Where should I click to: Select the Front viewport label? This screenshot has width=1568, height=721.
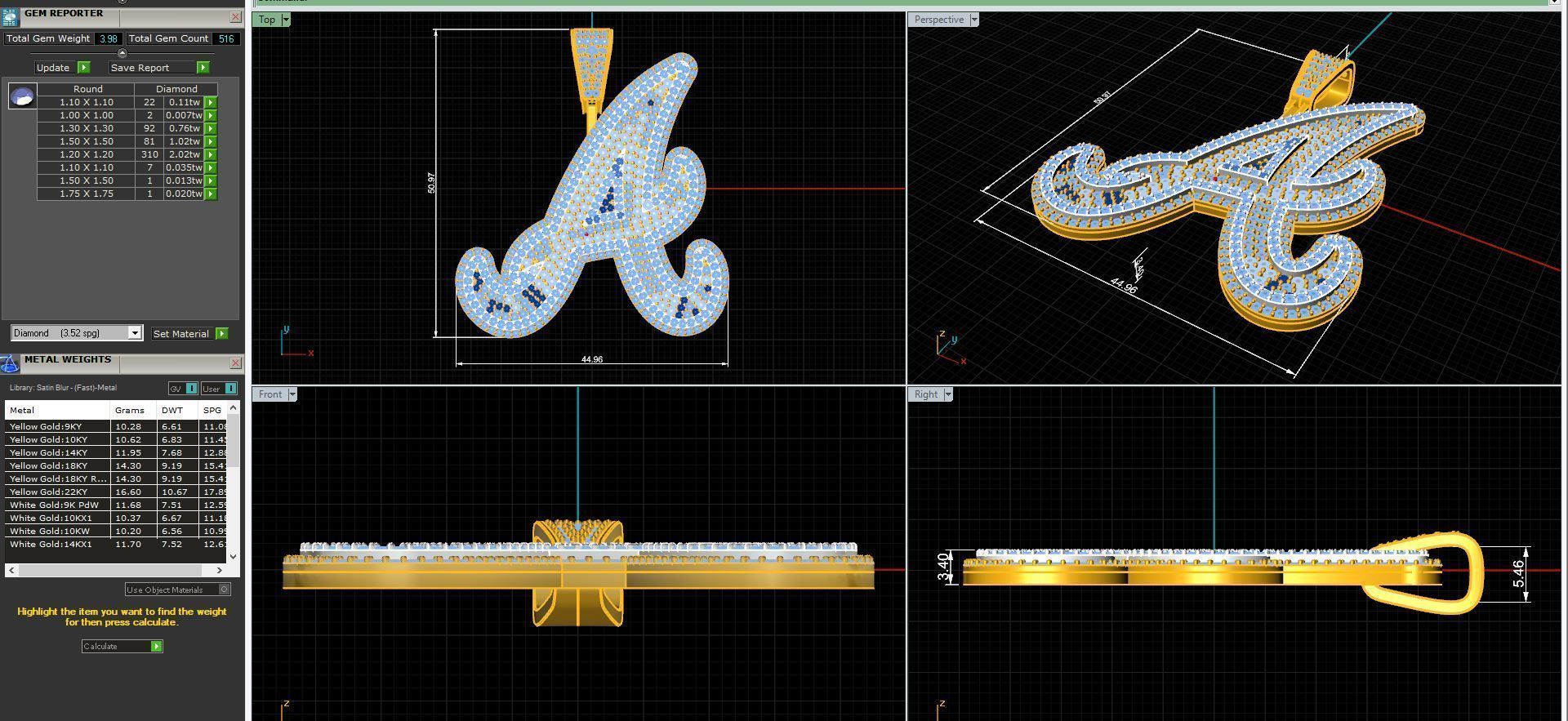coord(270,394)
